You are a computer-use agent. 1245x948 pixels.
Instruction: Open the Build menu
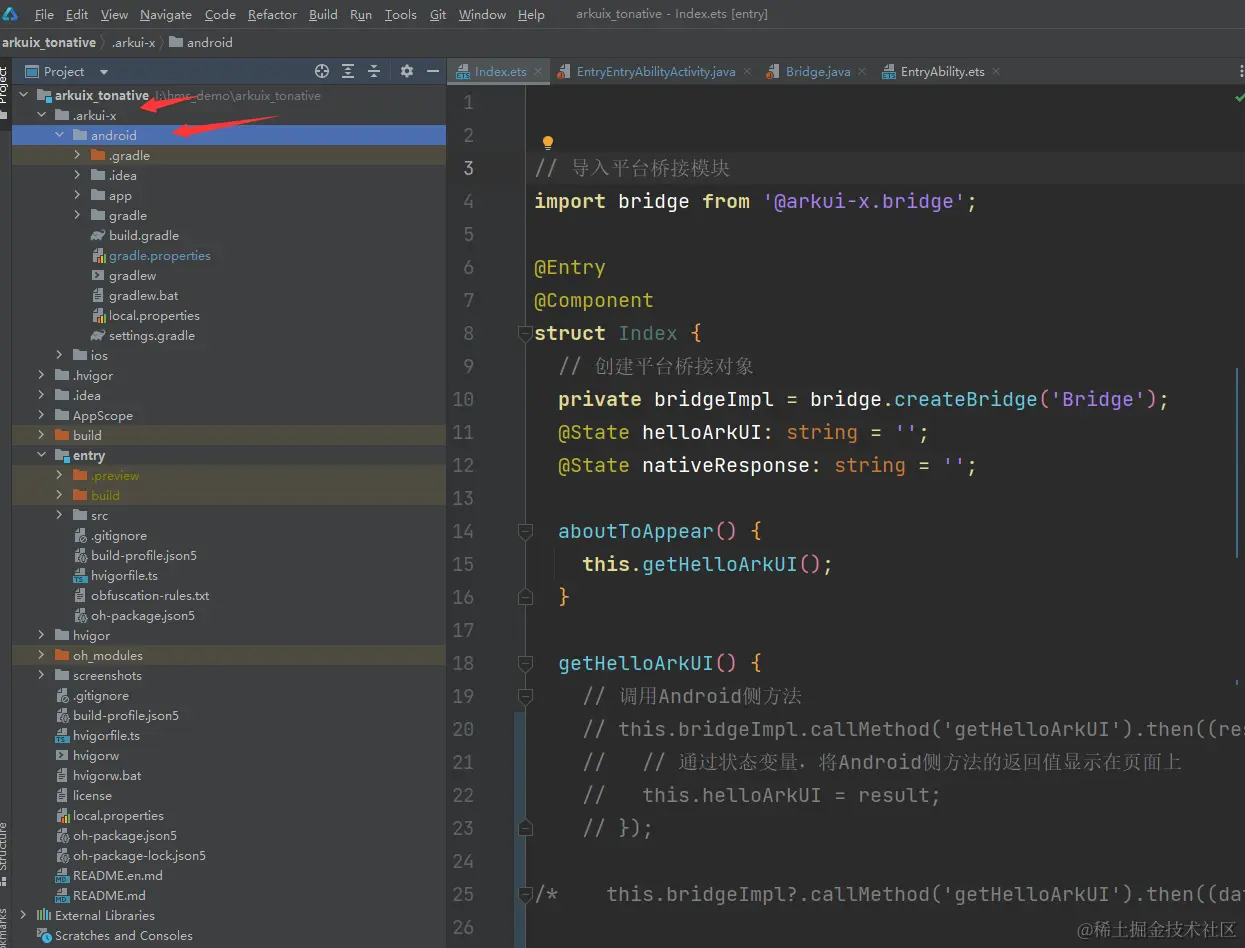[x=323, y=15]
